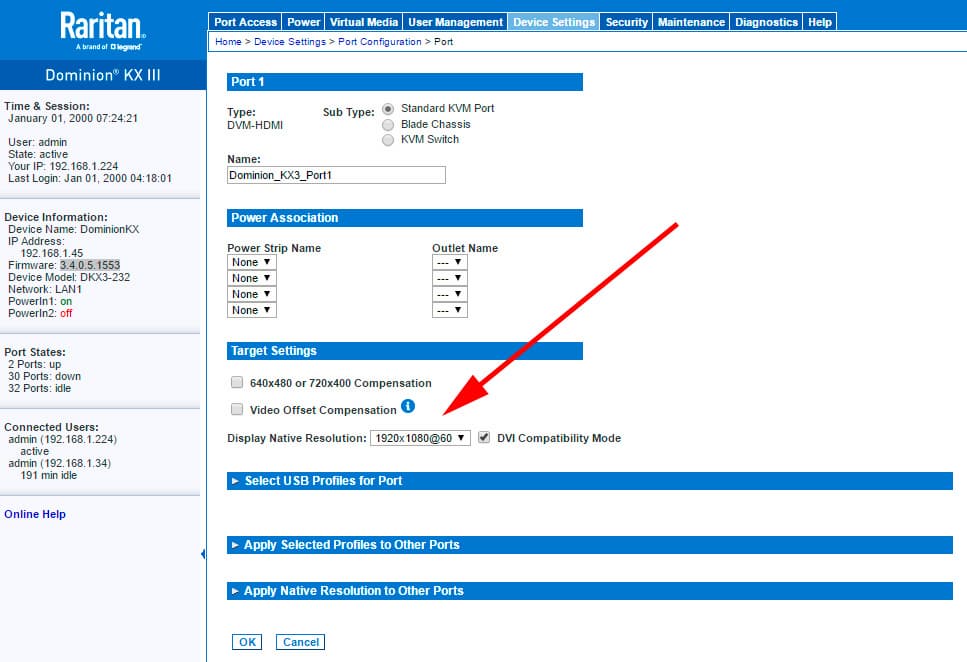Image resolution: width=967 pixels, height=662 pixels.
Task: Open the Device Settings tab
Action: 554,22
